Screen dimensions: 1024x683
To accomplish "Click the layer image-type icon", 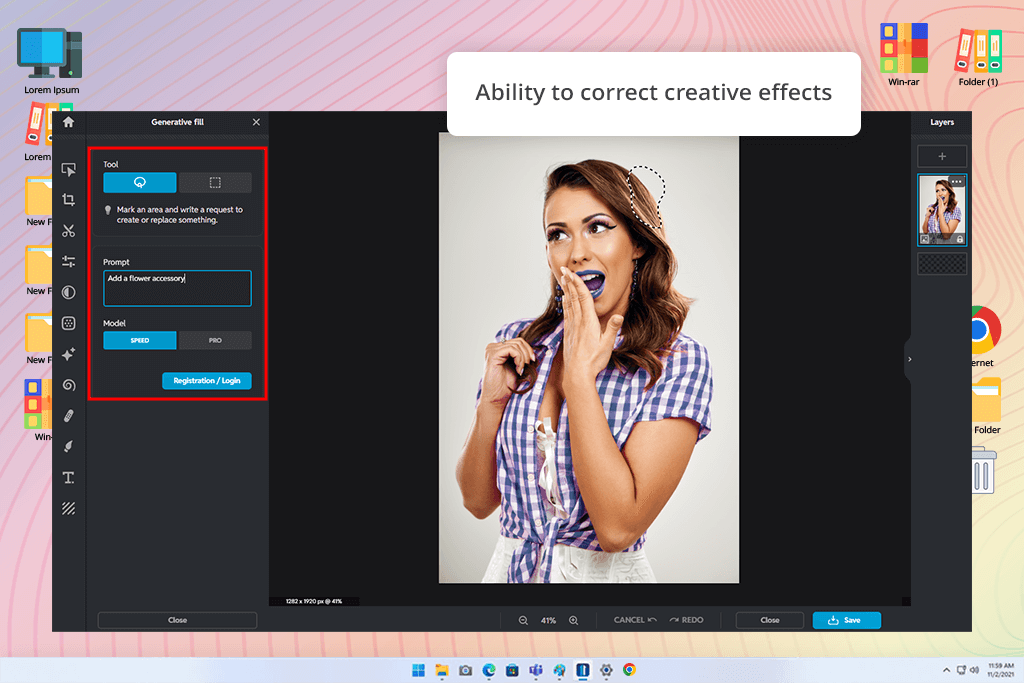I will coord(925,239).
